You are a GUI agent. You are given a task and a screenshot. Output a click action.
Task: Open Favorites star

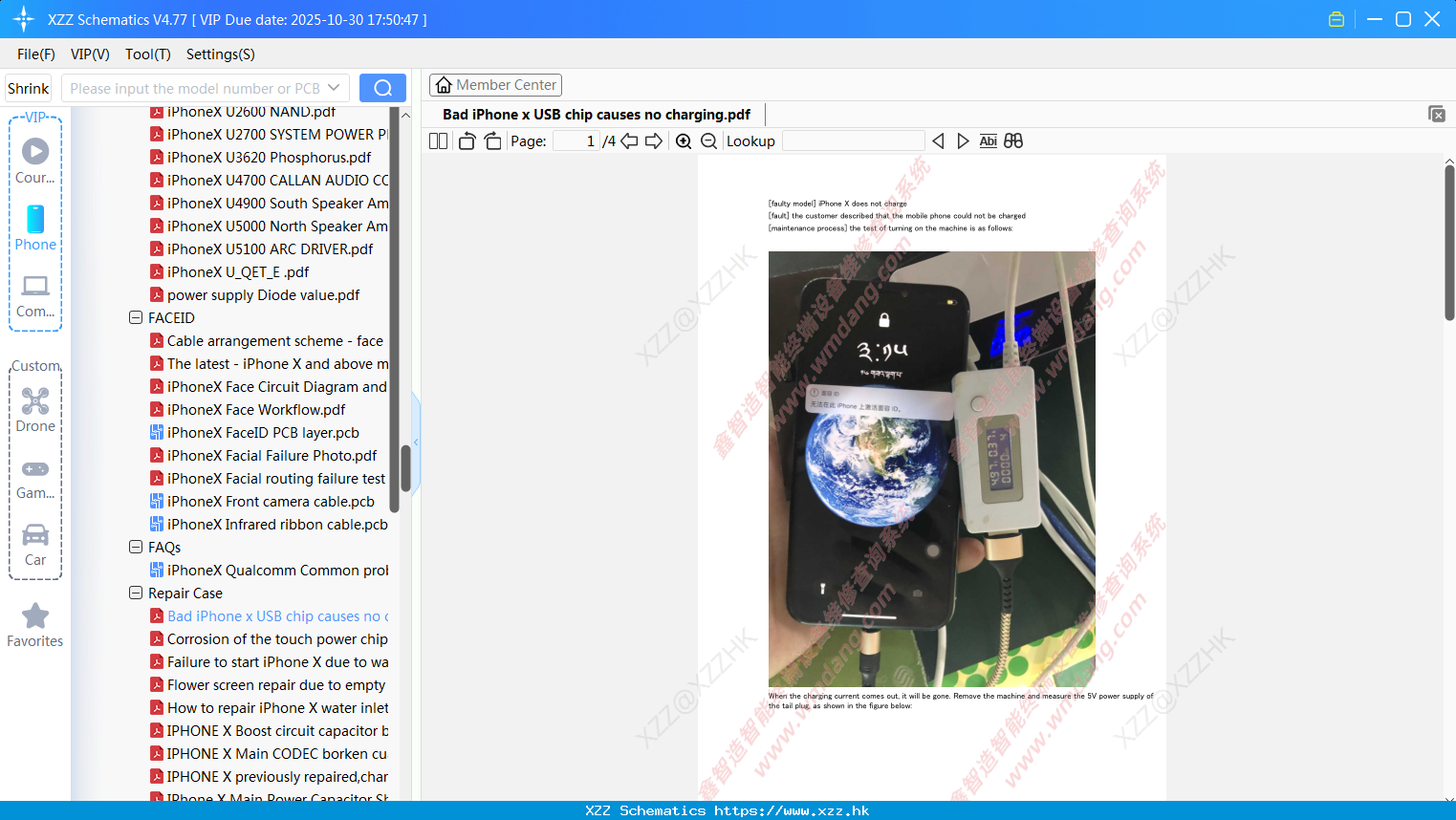click(35, 625)
